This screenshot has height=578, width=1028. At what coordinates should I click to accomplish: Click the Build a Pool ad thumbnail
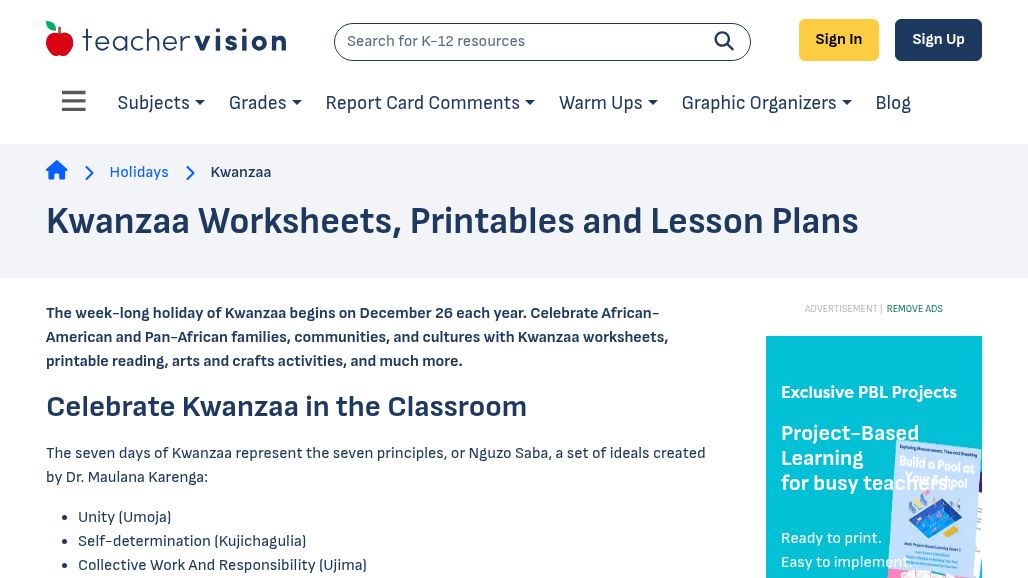click(934, 510)
